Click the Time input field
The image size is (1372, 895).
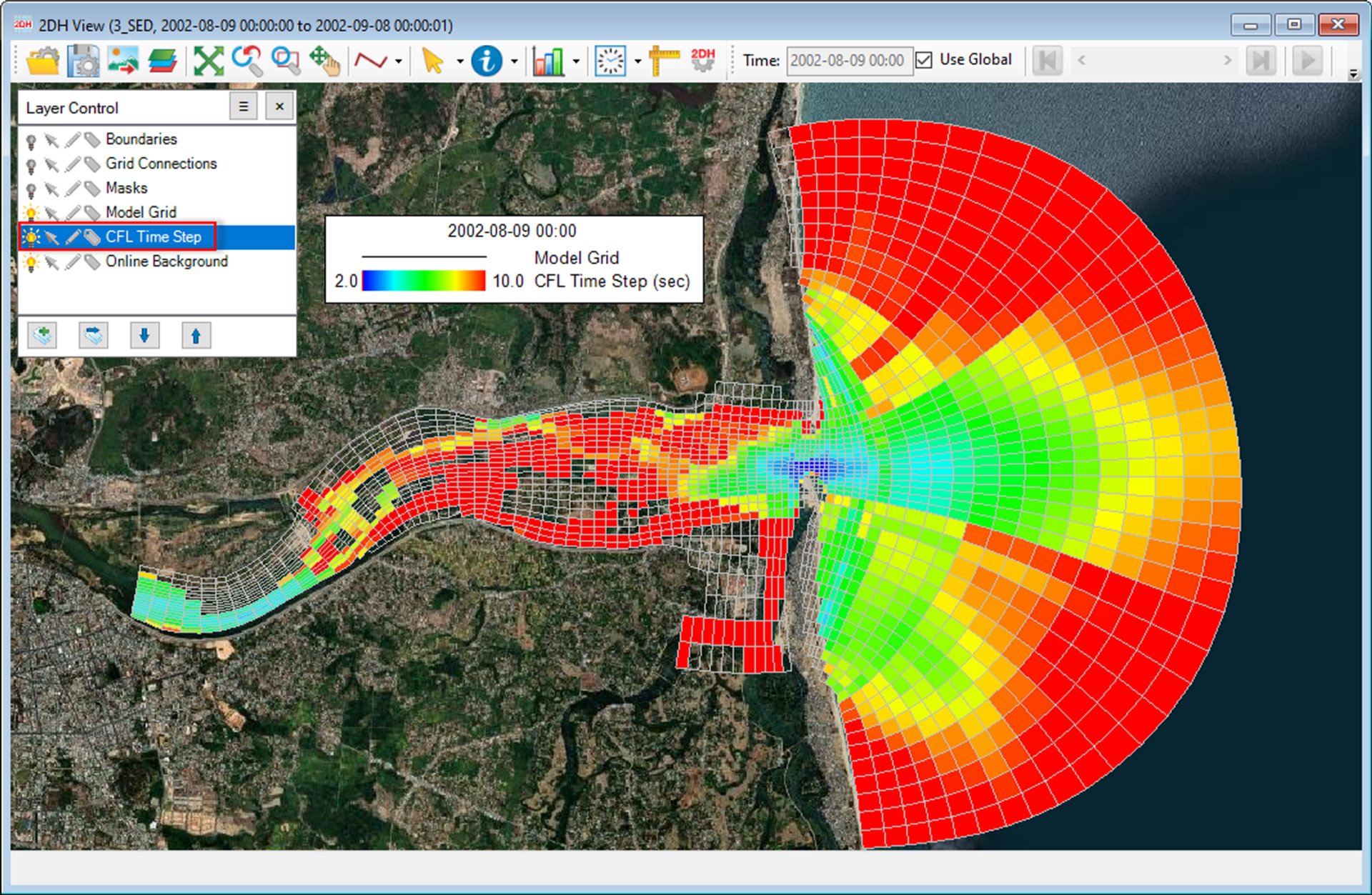(x=848, y=61)
